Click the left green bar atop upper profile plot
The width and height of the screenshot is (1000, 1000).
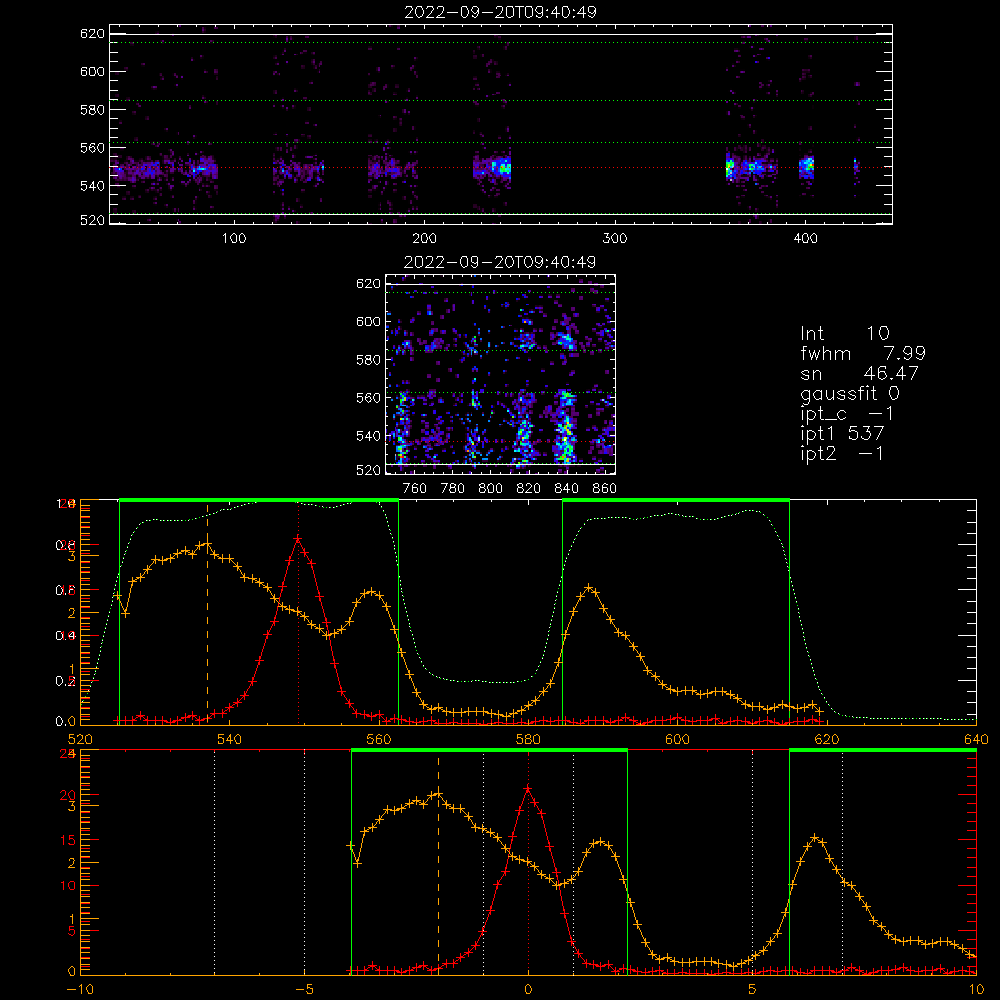pos(259,500)
